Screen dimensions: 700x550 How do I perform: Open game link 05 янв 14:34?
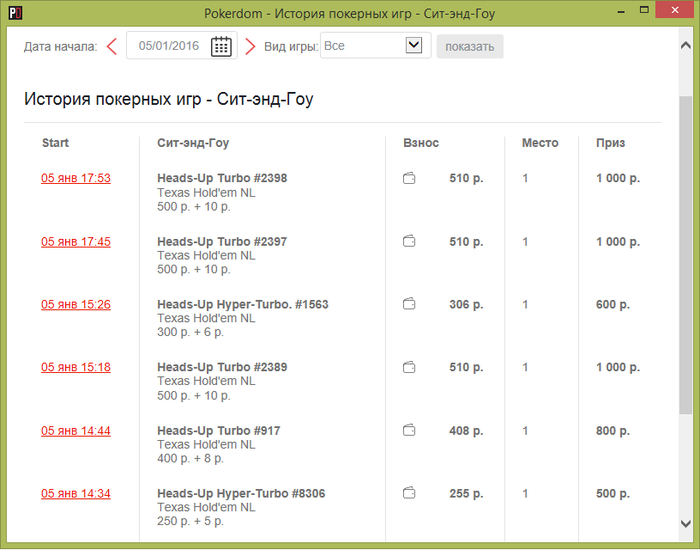[x=76, y=494]
